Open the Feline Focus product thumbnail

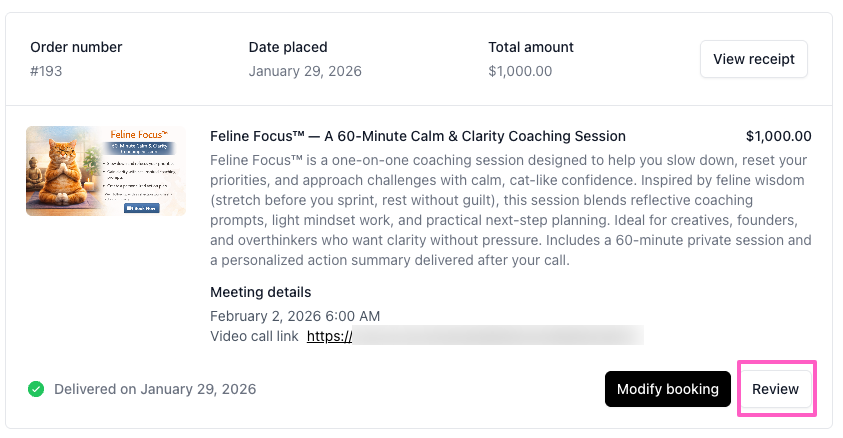(x=105, y=170)
